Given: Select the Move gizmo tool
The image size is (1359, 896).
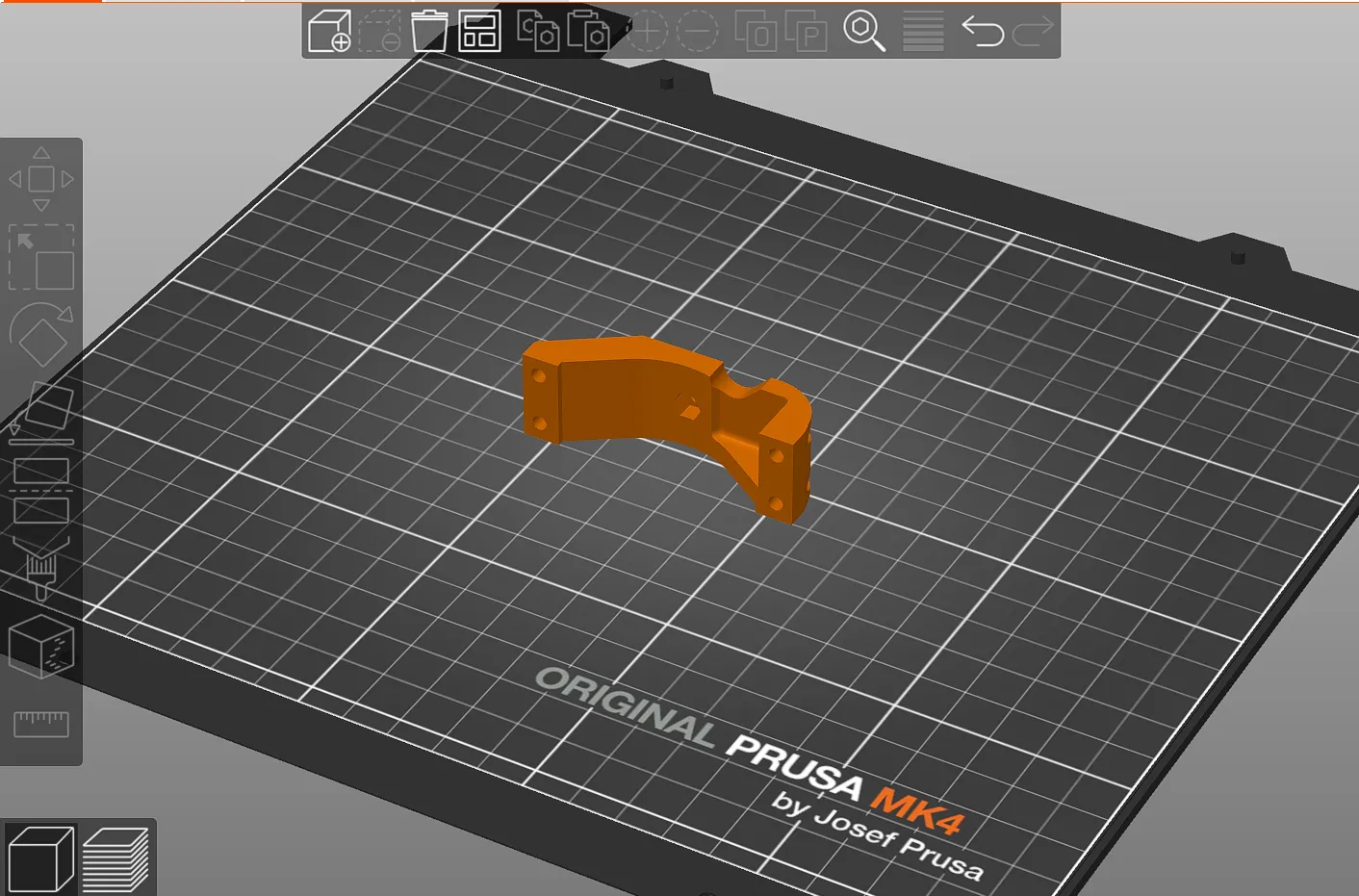Looking at the screenshot, I should tap(41, 179).
